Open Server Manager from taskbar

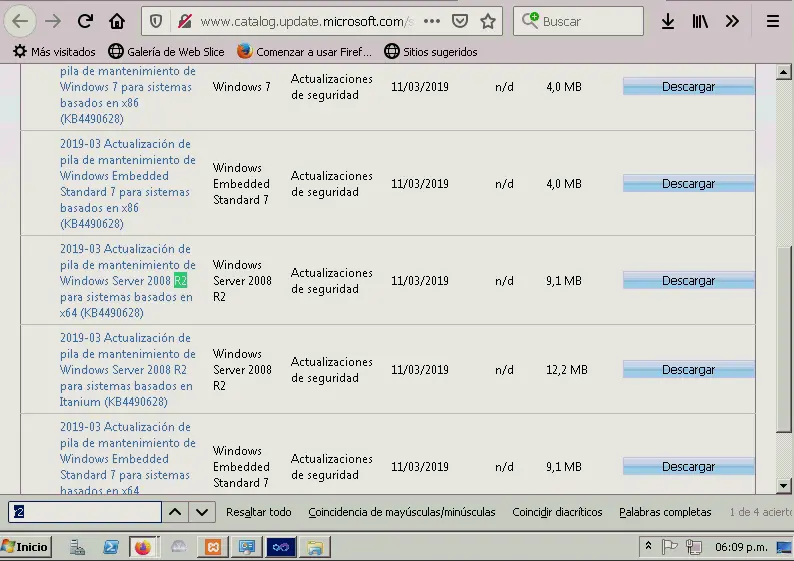click(x=77, y=547)
